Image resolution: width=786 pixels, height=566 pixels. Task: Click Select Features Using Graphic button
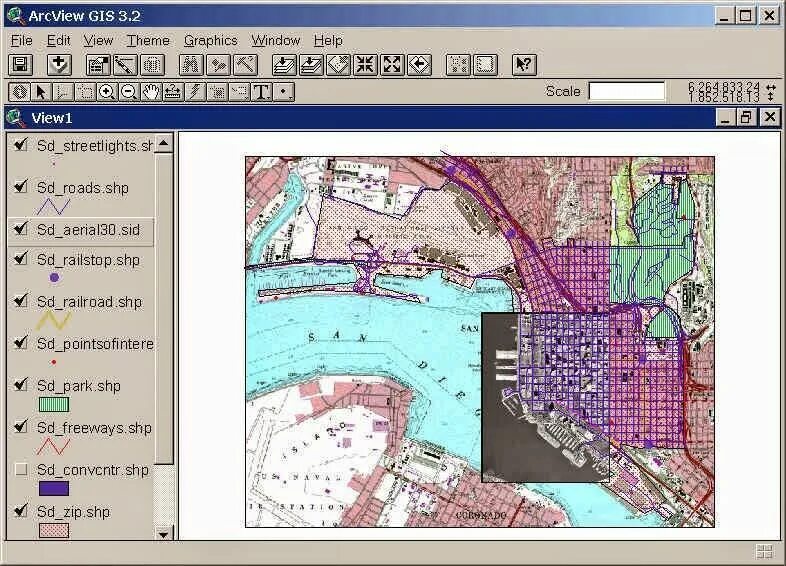point(458,65)
